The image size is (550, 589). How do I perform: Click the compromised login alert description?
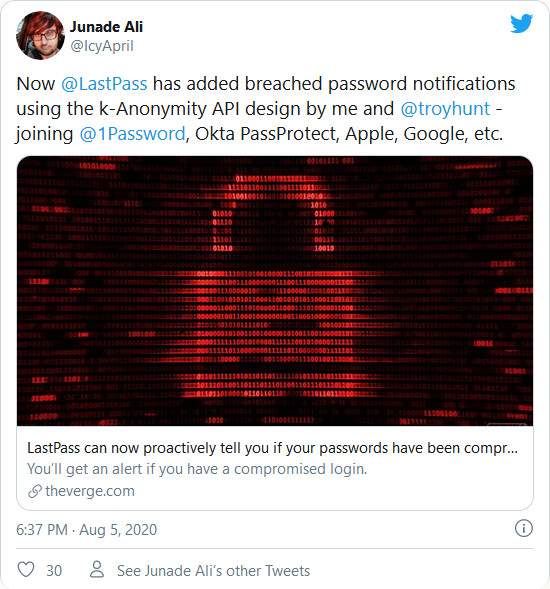click(x=197, y=469)
